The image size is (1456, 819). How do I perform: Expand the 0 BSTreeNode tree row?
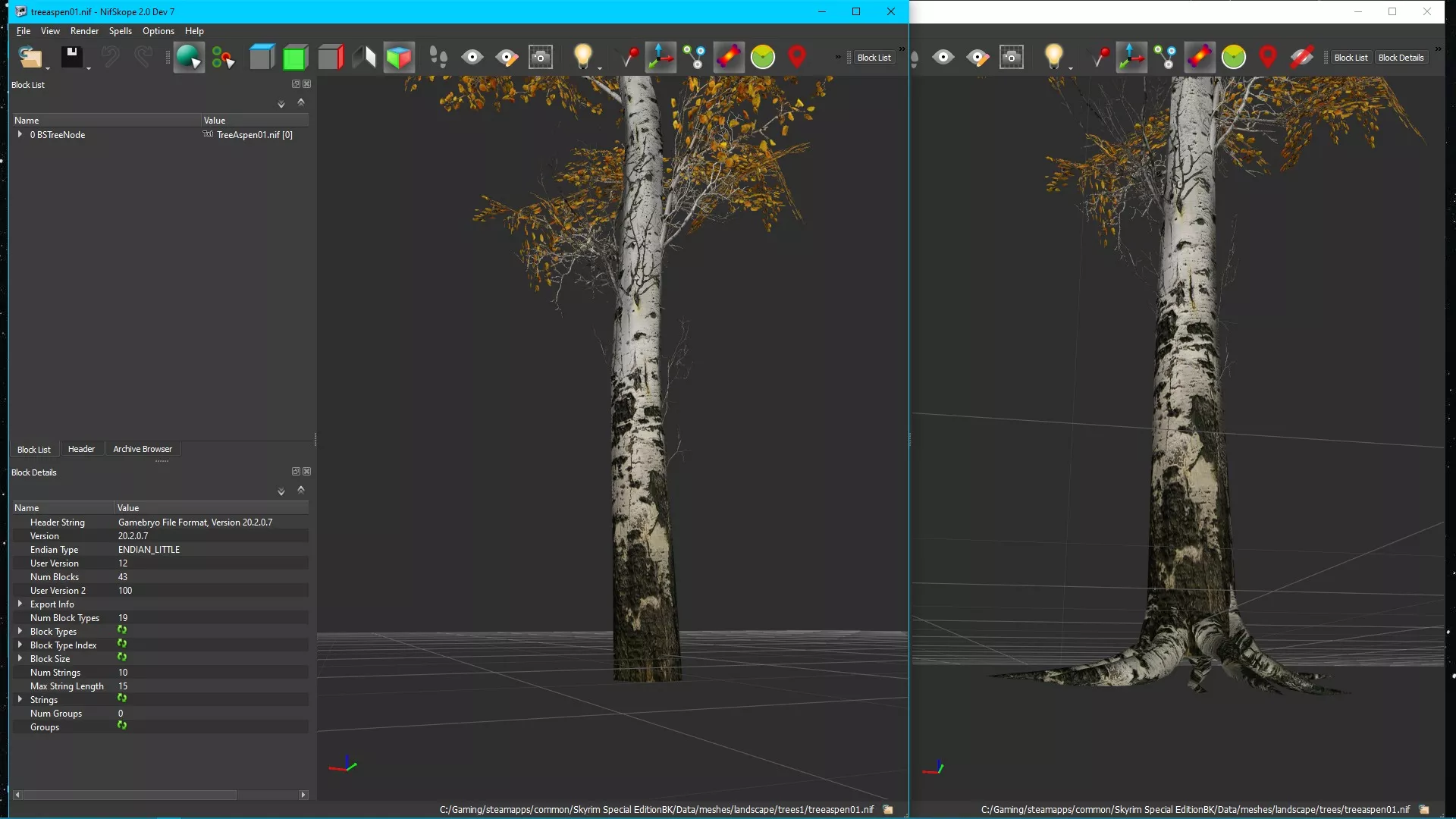point(20,134)
